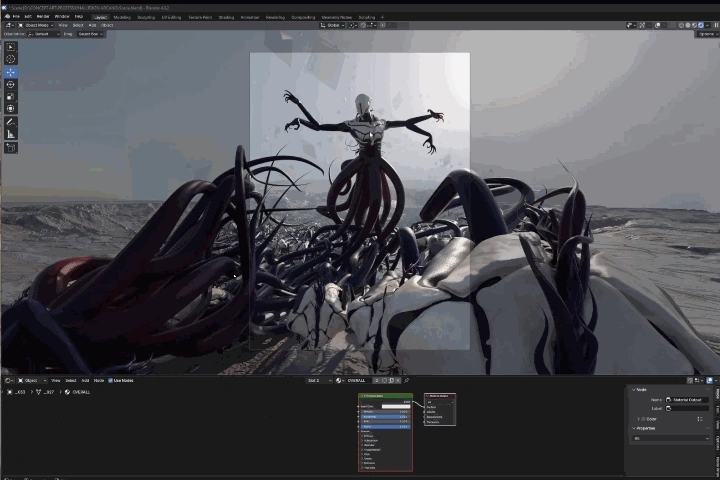Pin the material in the node editor header
This screenshot has width=720, height=480.
(x=406, y=380)
